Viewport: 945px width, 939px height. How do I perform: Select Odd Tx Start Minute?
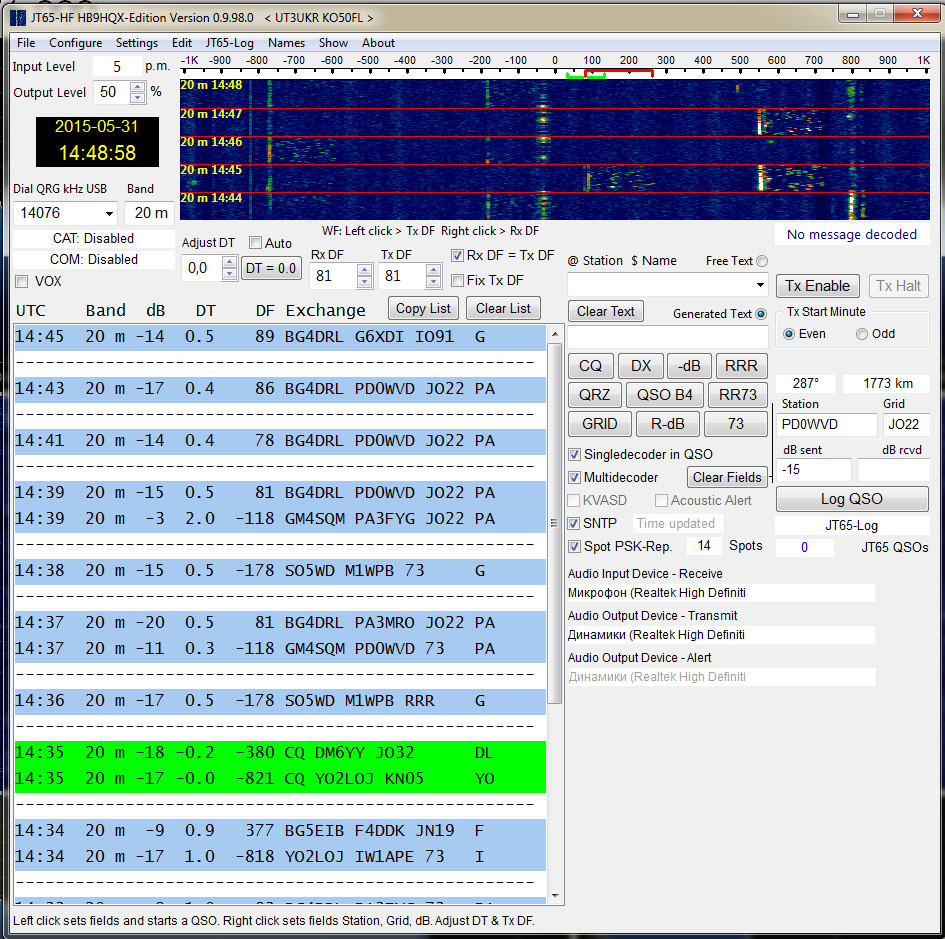(x=862, y=334)
